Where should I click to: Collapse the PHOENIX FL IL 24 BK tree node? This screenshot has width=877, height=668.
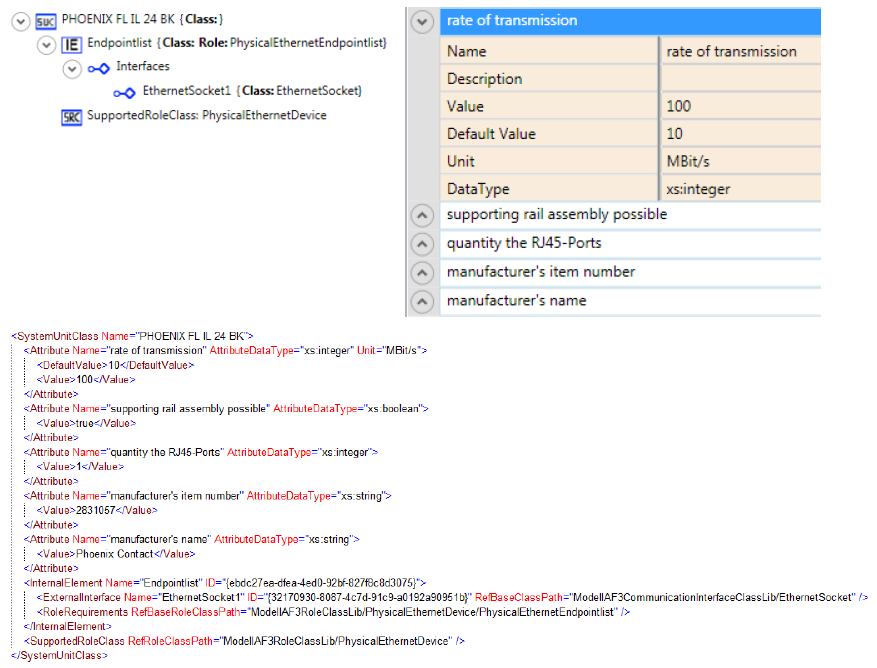coord(21,20)
